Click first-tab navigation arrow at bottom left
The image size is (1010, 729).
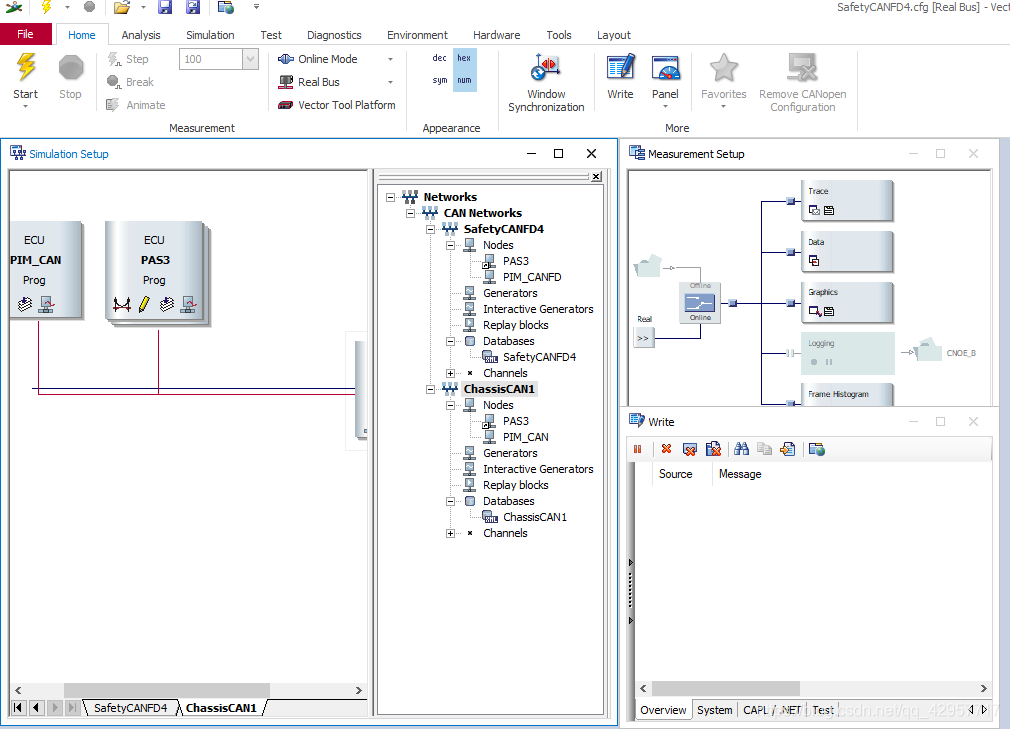18,708
